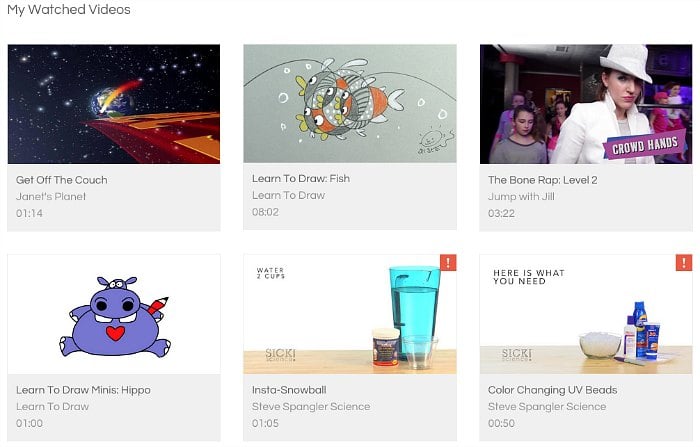Click the Color Changing UV Beads title
Screen dimensions: 700x447
pos(553,390)
